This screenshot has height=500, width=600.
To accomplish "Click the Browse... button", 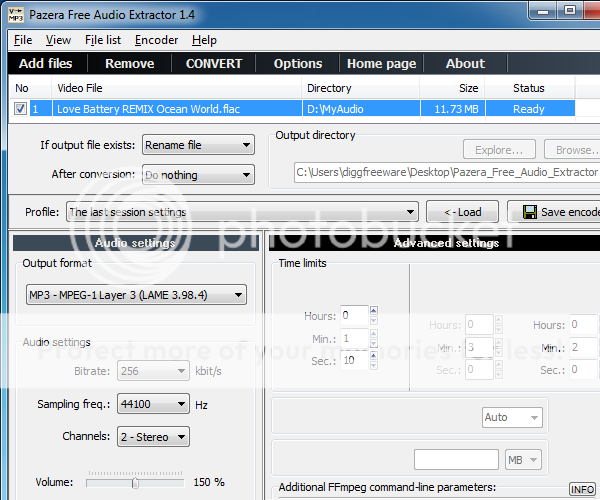I will 573,150.
